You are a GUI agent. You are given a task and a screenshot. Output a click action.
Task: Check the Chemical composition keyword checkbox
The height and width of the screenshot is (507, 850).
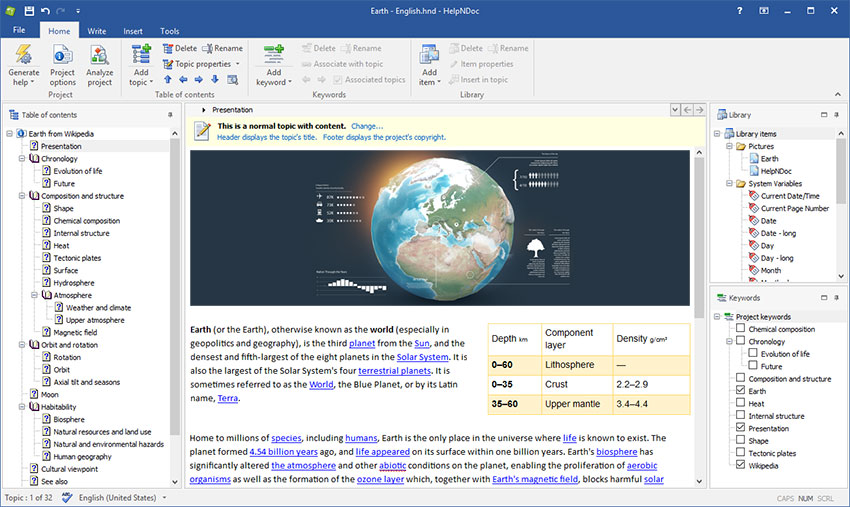[740, 329]
